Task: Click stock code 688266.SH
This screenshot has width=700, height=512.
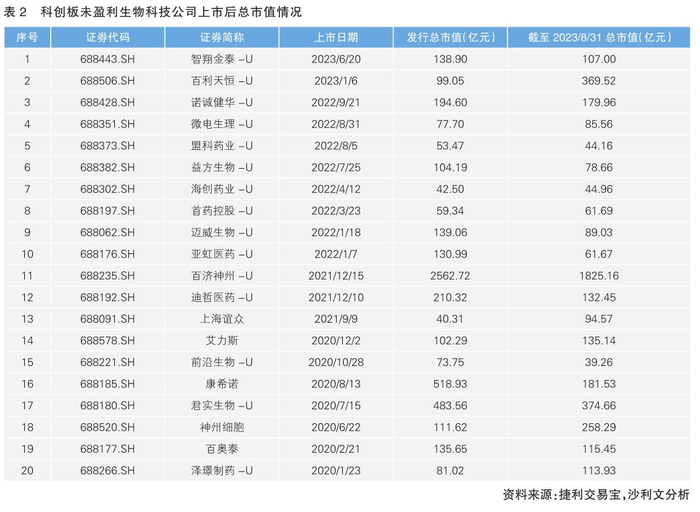Action: 108,470
